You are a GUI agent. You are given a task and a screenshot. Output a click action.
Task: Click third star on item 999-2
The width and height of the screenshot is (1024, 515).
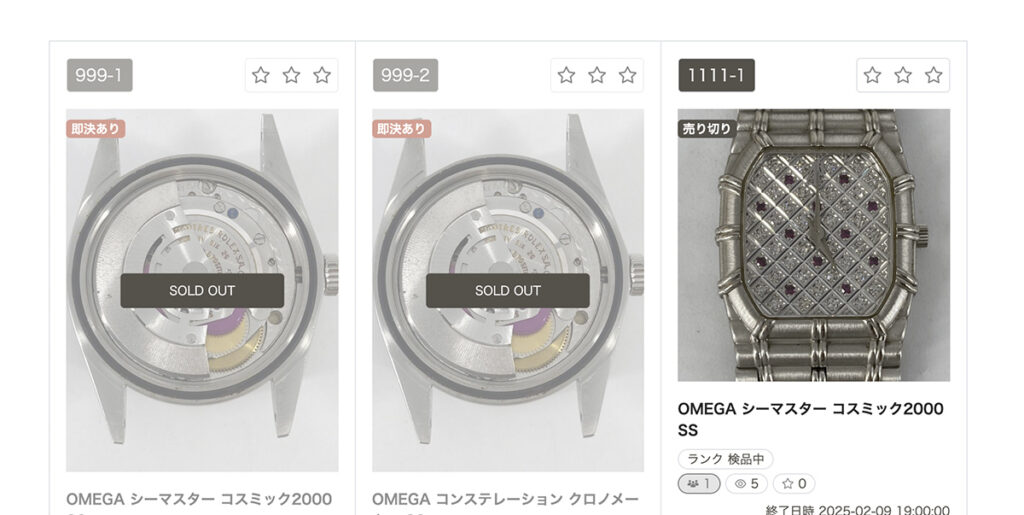click(628, 75)
